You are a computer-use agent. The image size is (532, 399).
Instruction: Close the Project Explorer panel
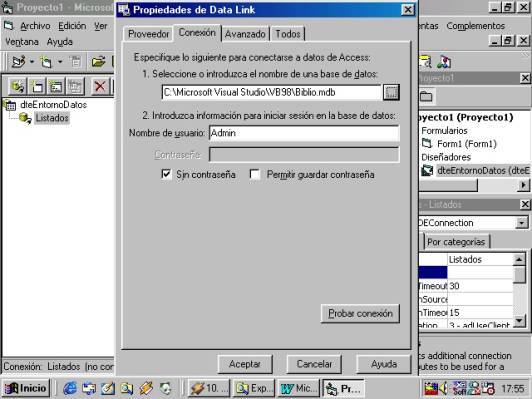(525, 78)
